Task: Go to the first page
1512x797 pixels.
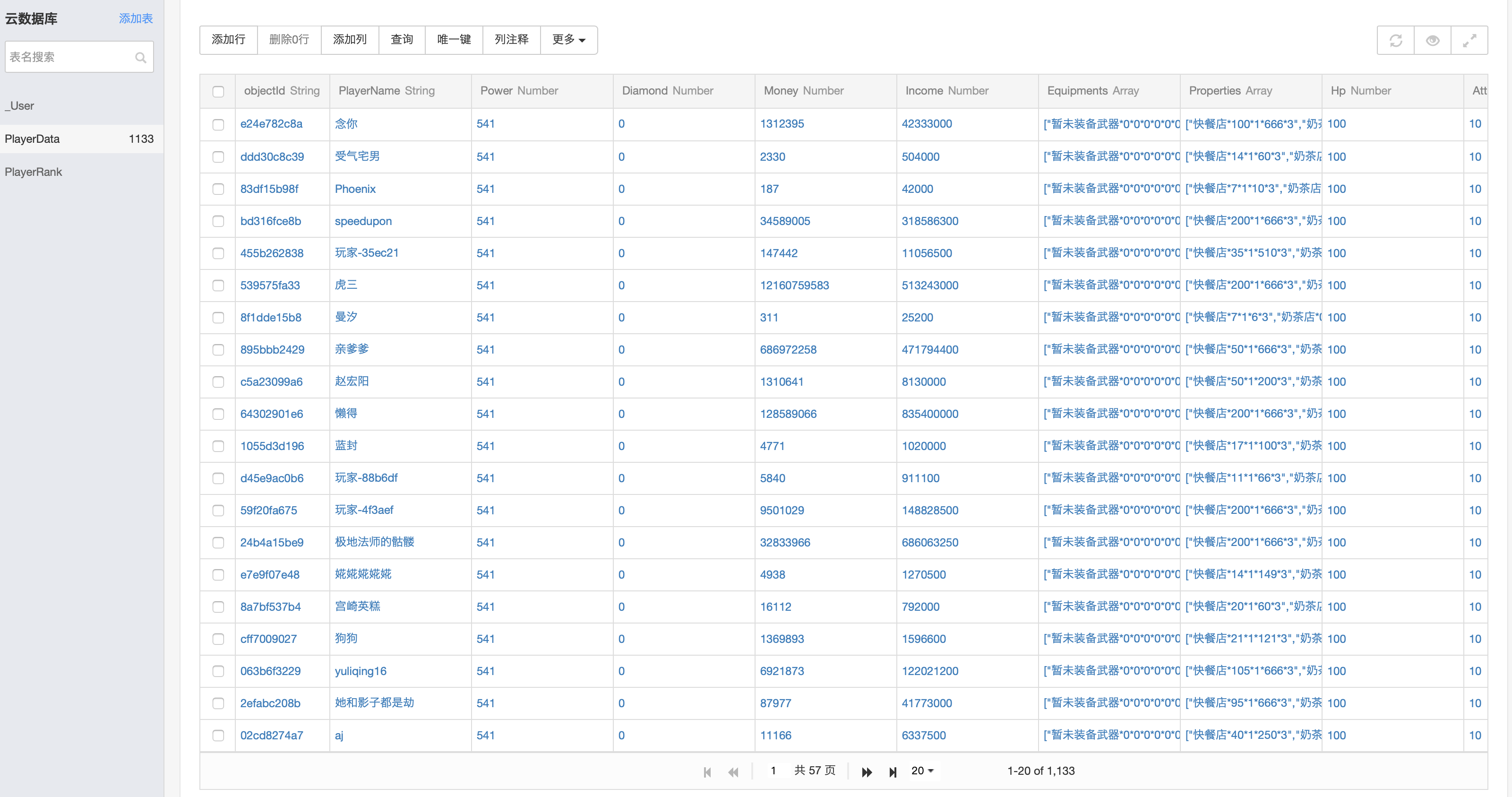Action: pos(707,772)
